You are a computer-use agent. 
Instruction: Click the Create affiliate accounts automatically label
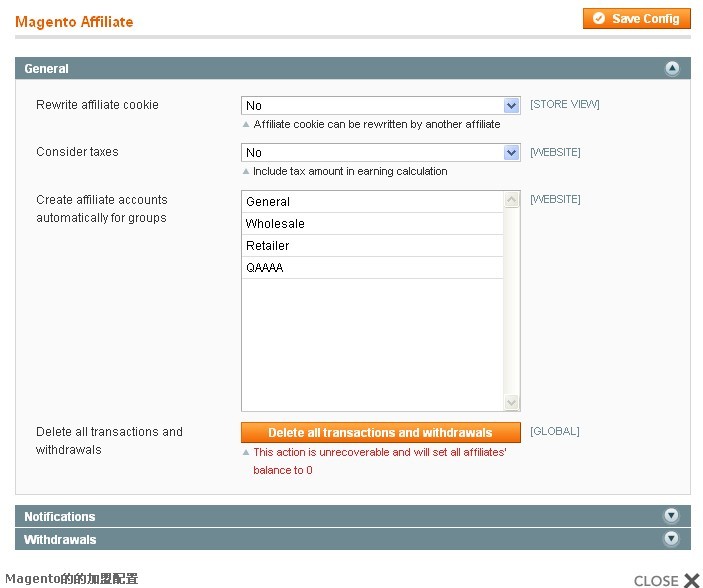coord(102,209)
